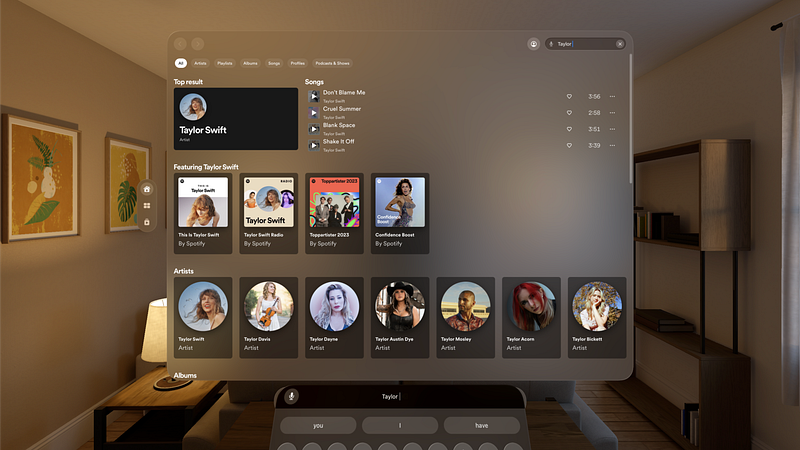
Task: Play the song Don't Blame Me
Action: click(x=314, y=96)
